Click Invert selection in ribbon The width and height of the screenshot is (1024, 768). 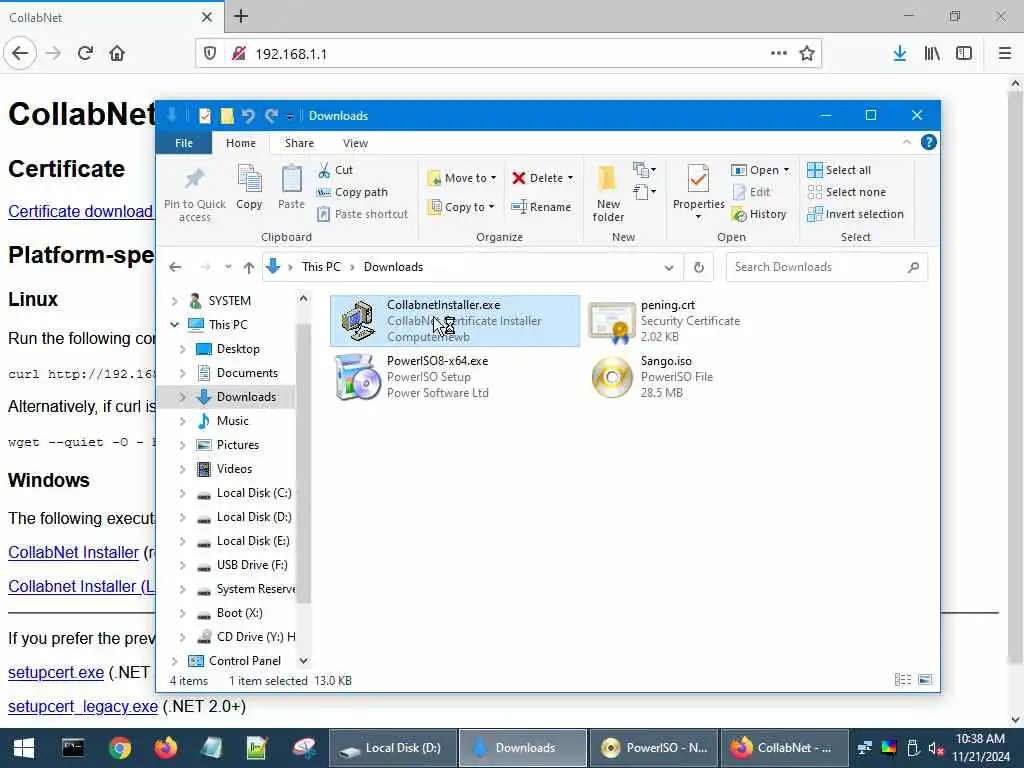[856, 214]
